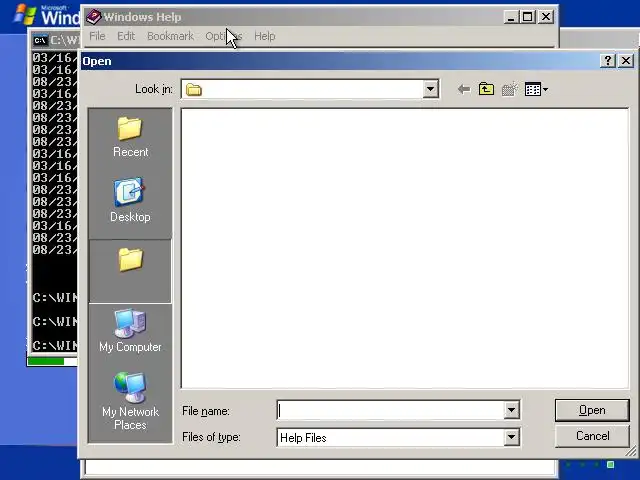640x480 pixels.
Task: Close the Windows Help window
Action: coord(546,17)
